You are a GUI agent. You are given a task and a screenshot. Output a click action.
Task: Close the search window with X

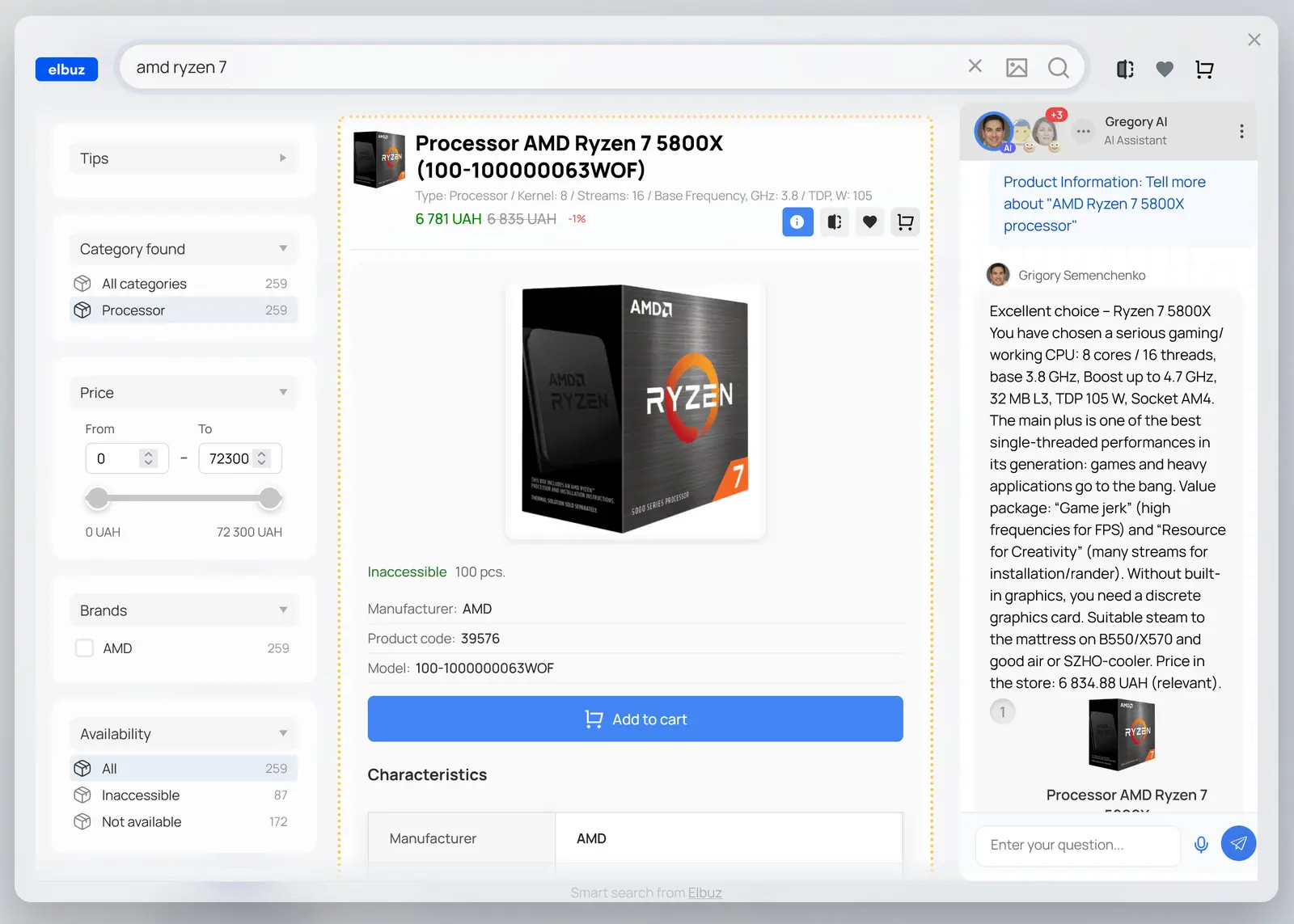click(1254, 40)
